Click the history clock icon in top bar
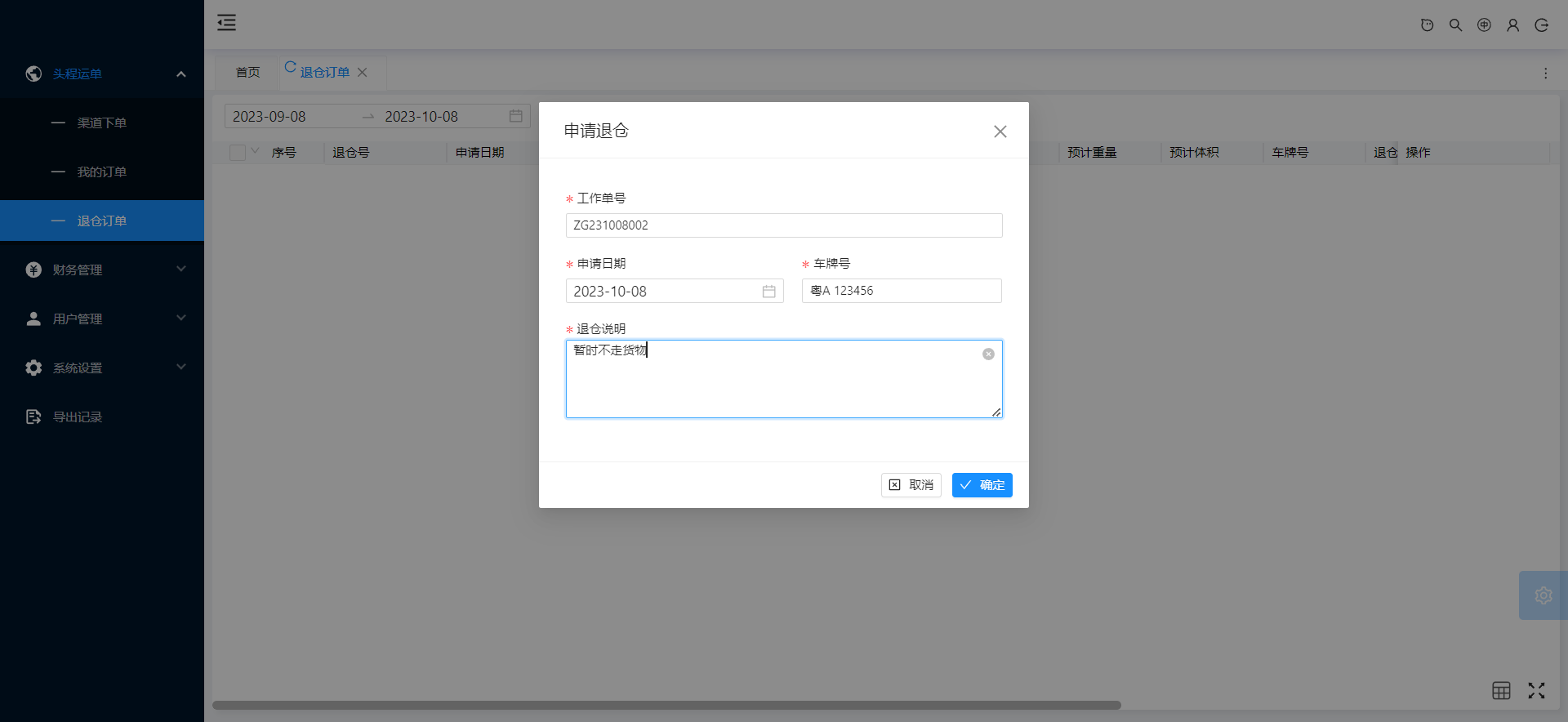1568x722 pixels. pos(1427,25)
